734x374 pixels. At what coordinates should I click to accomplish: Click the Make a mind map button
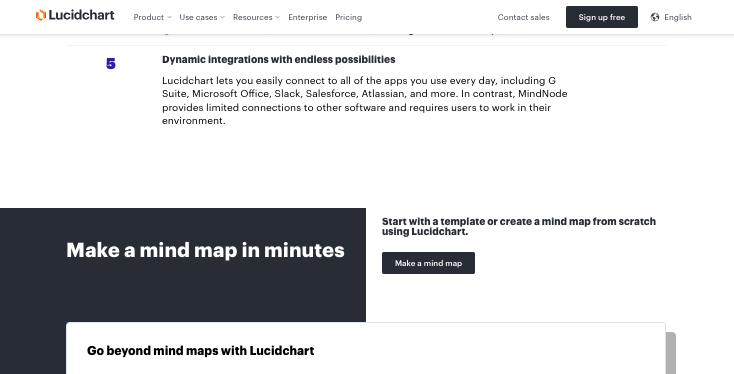428,263
